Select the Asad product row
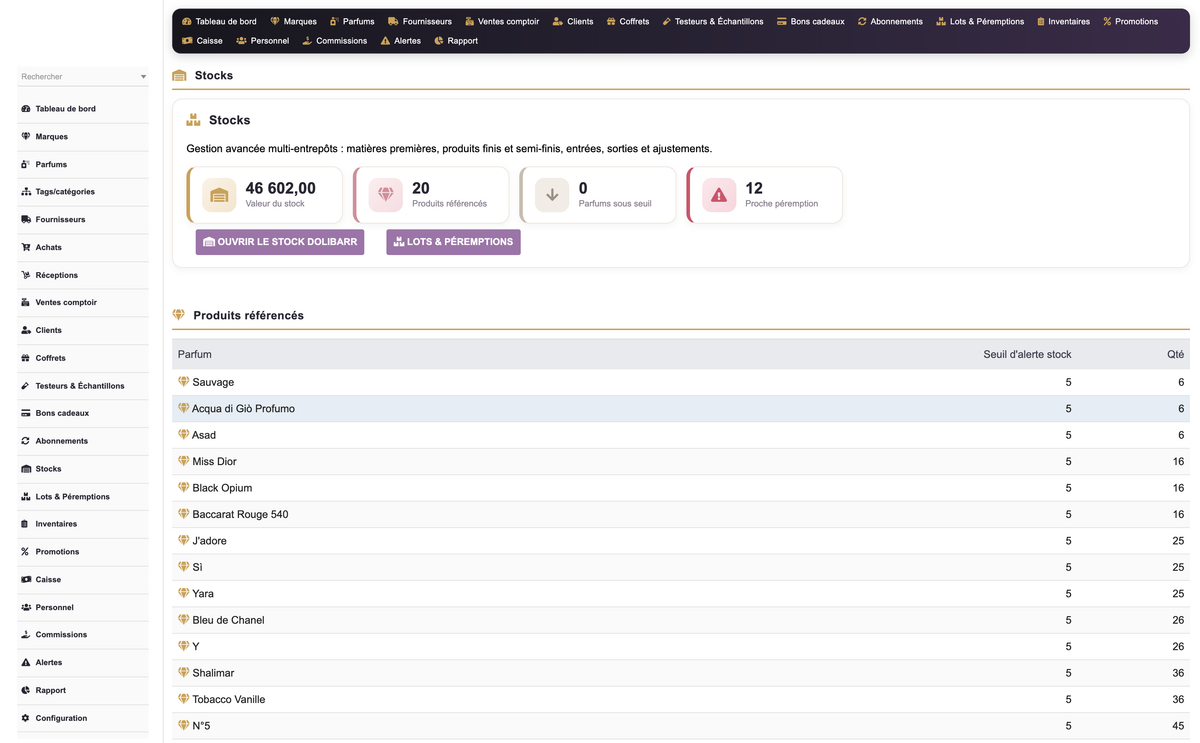 [681, 435]
